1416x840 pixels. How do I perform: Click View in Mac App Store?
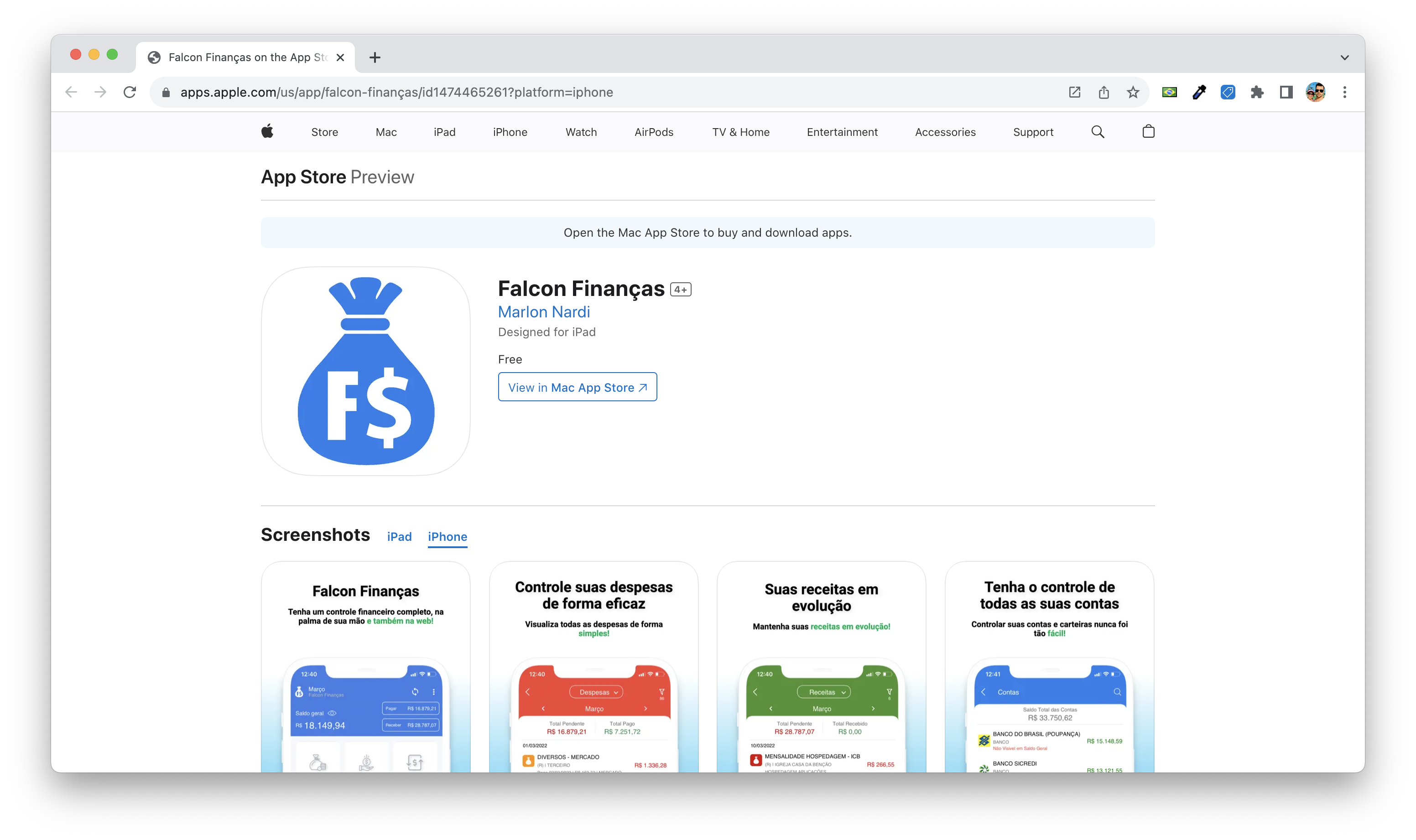coord(577,387)
